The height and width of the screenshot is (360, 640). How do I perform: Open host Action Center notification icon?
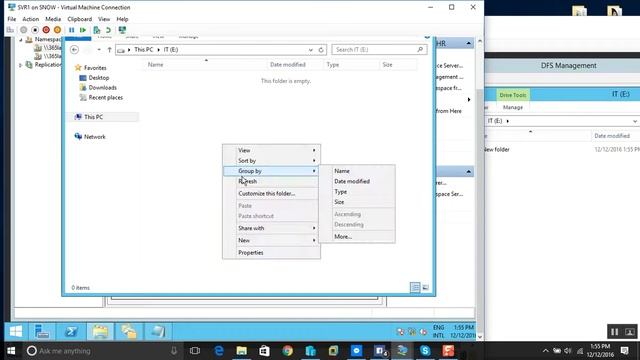[624, 350]
